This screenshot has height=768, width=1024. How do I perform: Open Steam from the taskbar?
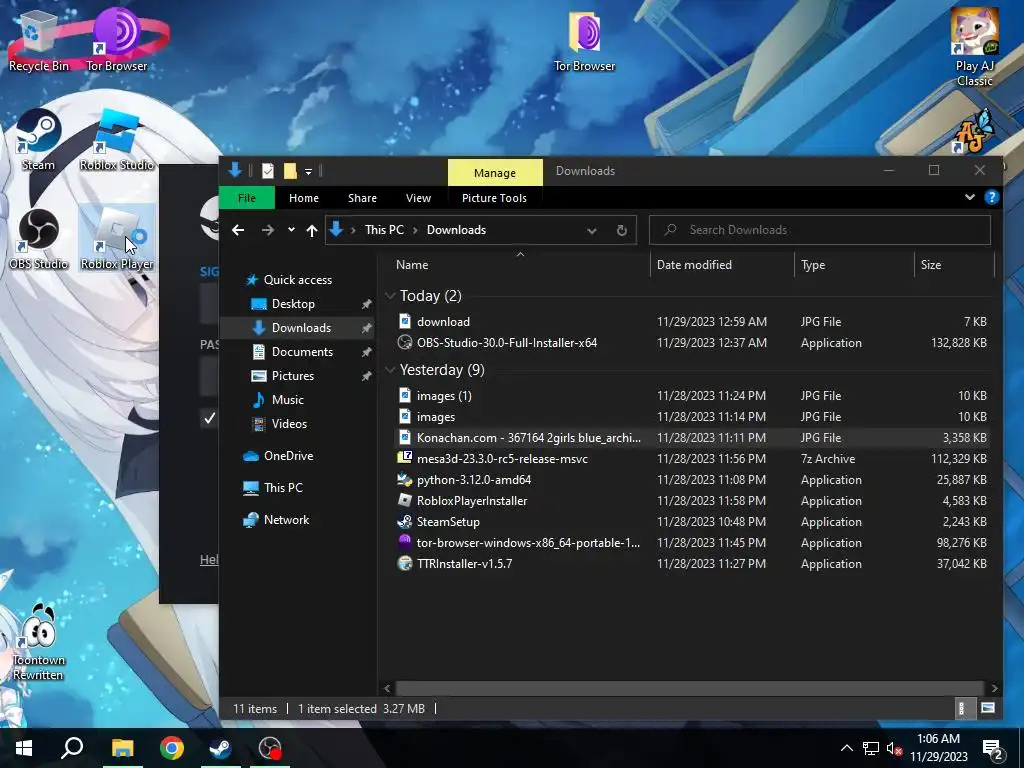221,748
